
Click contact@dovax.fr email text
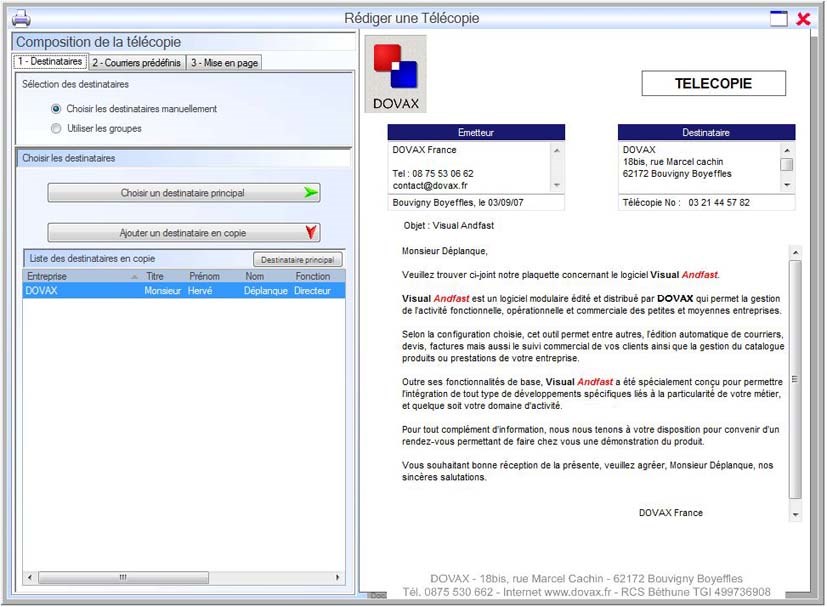(430, 186)
